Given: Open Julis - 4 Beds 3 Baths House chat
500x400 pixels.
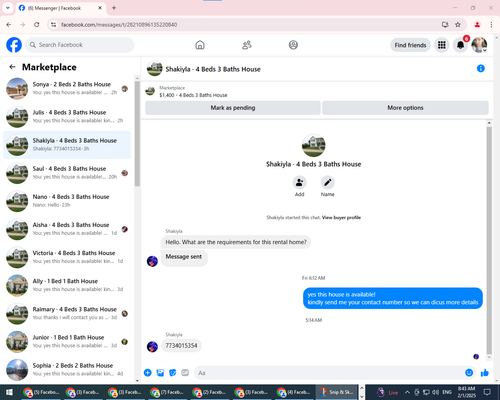Looking at the screenshot, I should [67, 117].
